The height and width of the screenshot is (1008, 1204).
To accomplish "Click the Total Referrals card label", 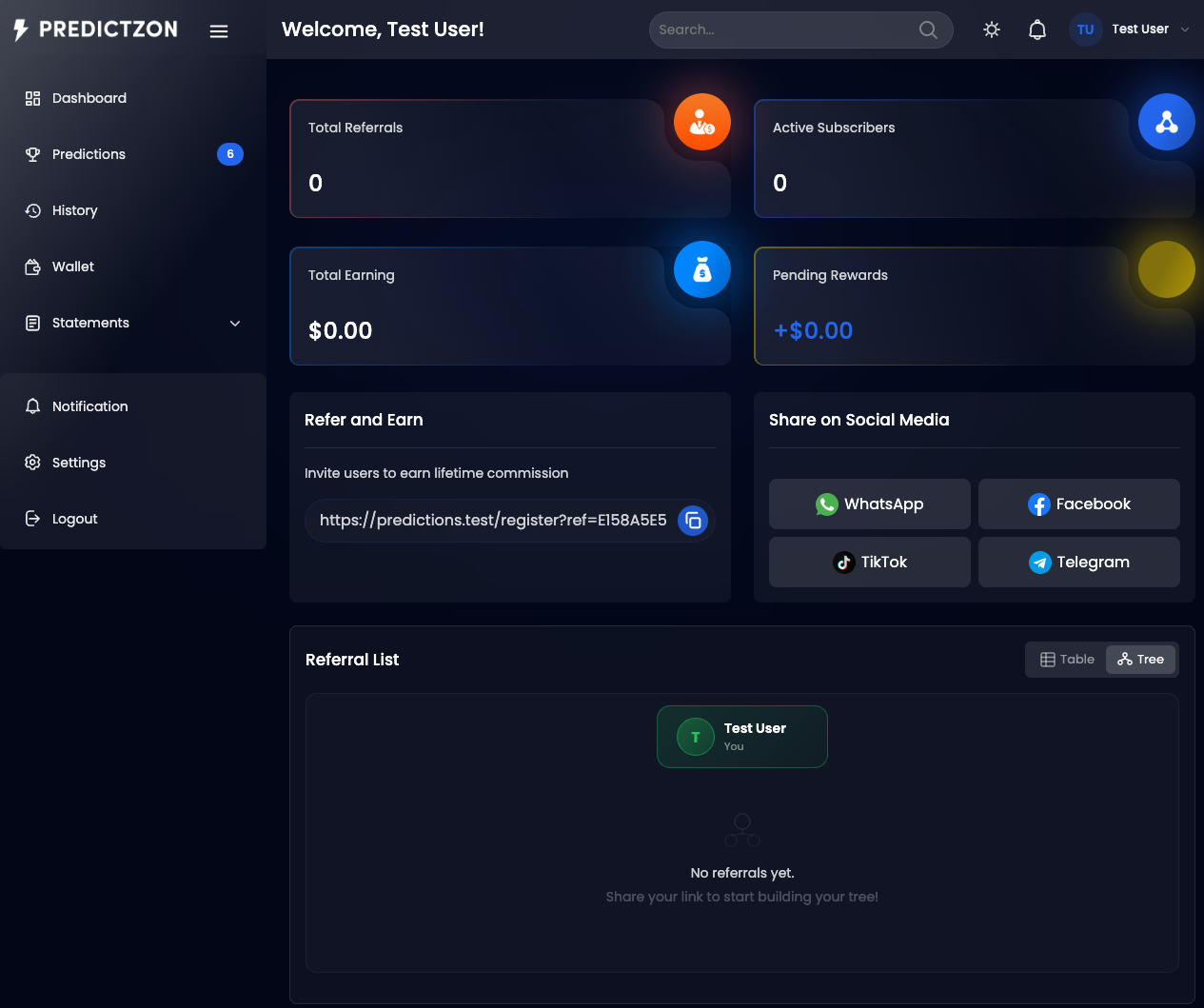I will pyautogui.click(x=355, y=128).
